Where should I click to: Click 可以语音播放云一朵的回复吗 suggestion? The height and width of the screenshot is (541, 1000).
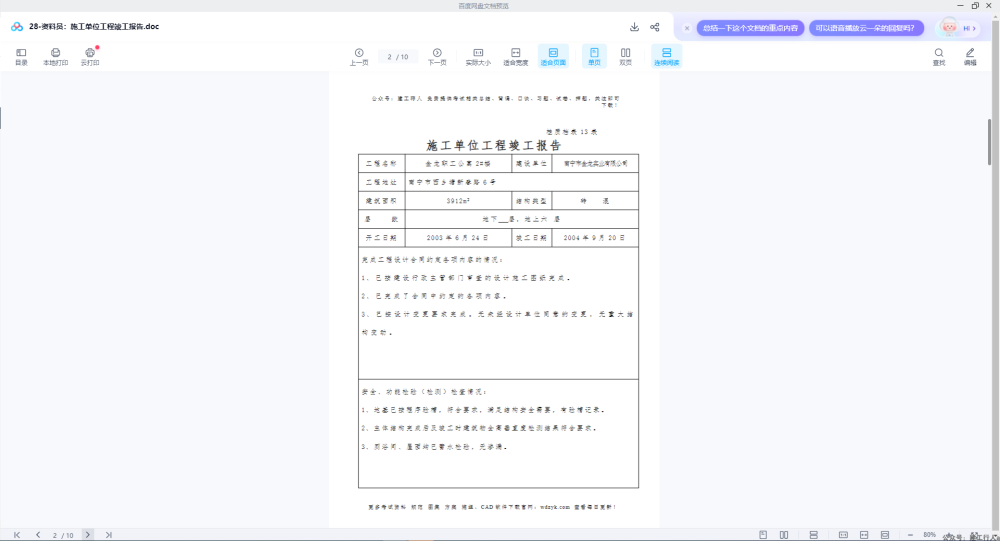click(865, 28)
